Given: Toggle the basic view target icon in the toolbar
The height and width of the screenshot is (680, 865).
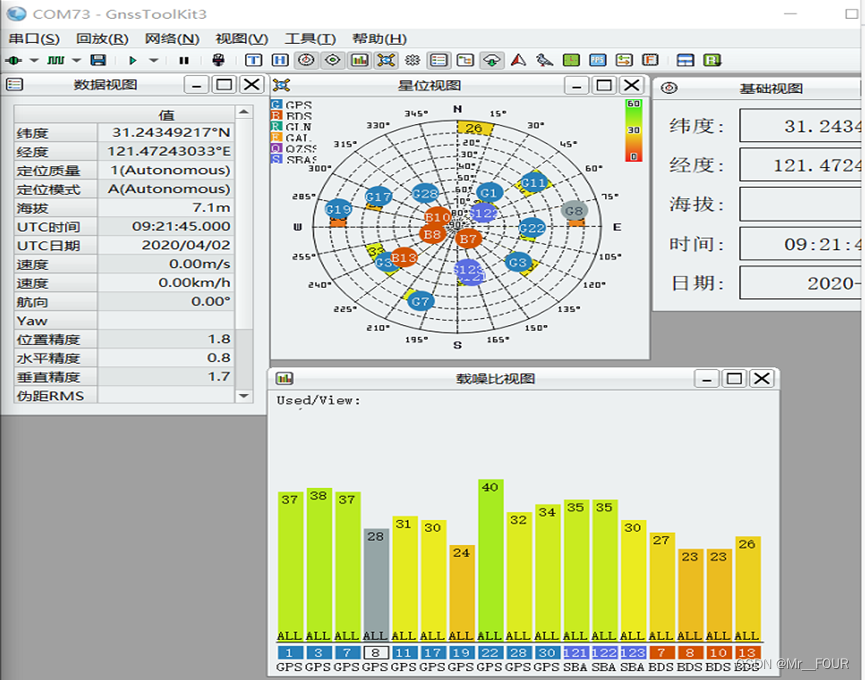Looking at the screenshot, I should [x=307, y=60].
